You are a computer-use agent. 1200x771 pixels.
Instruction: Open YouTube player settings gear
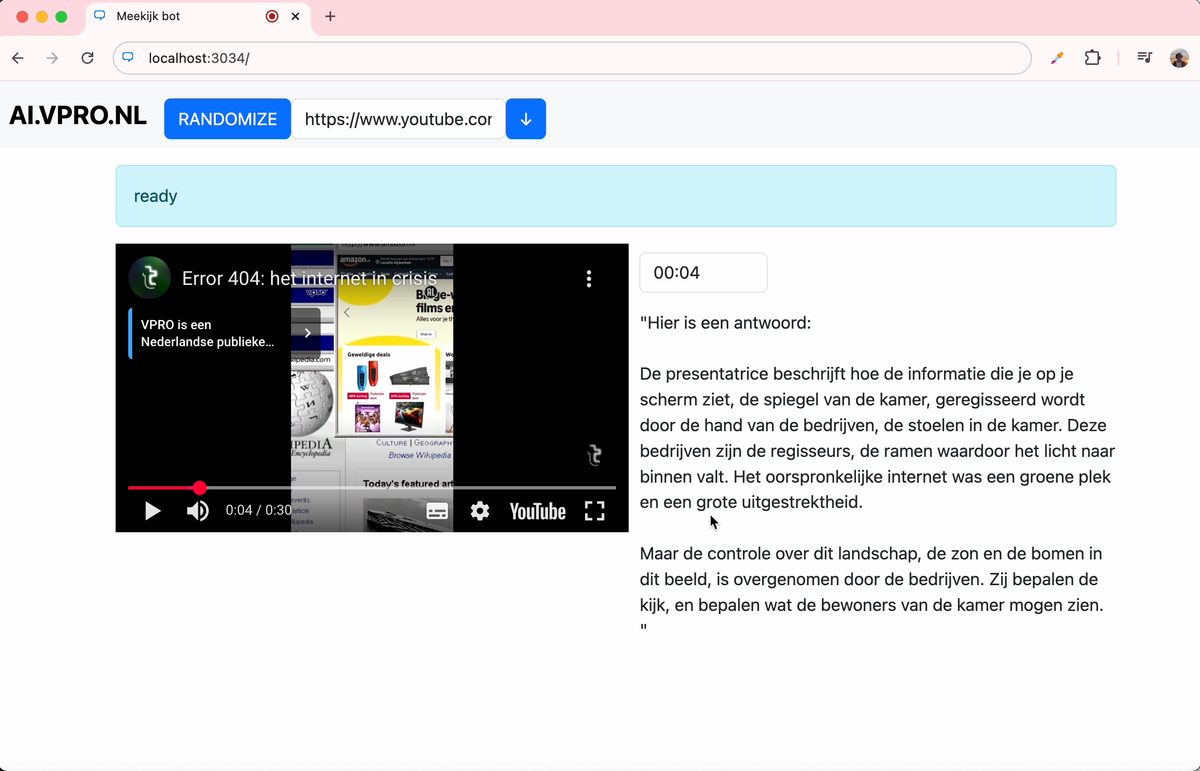(480, 511)
